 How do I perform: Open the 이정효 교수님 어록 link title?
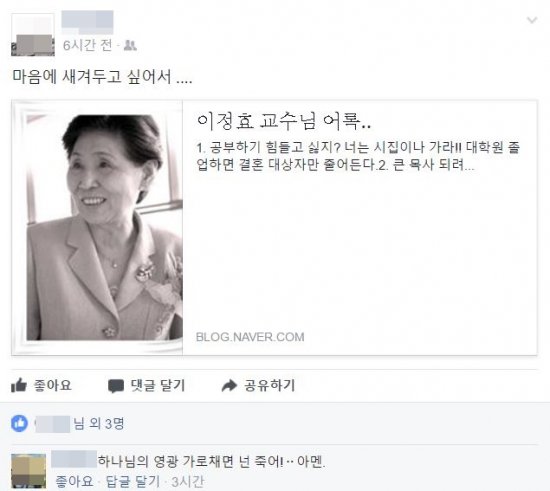tap(283, 121)
